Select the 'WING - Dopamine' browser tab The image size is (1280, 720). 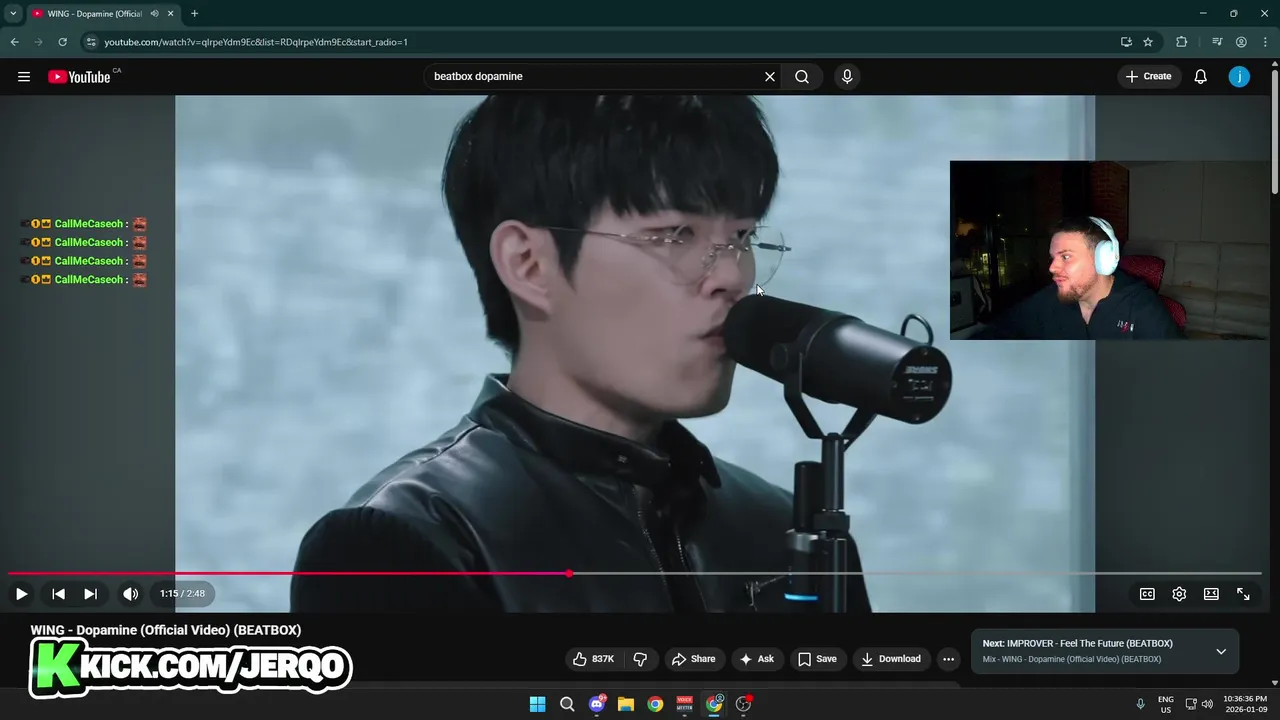click(x=103, y=14)
